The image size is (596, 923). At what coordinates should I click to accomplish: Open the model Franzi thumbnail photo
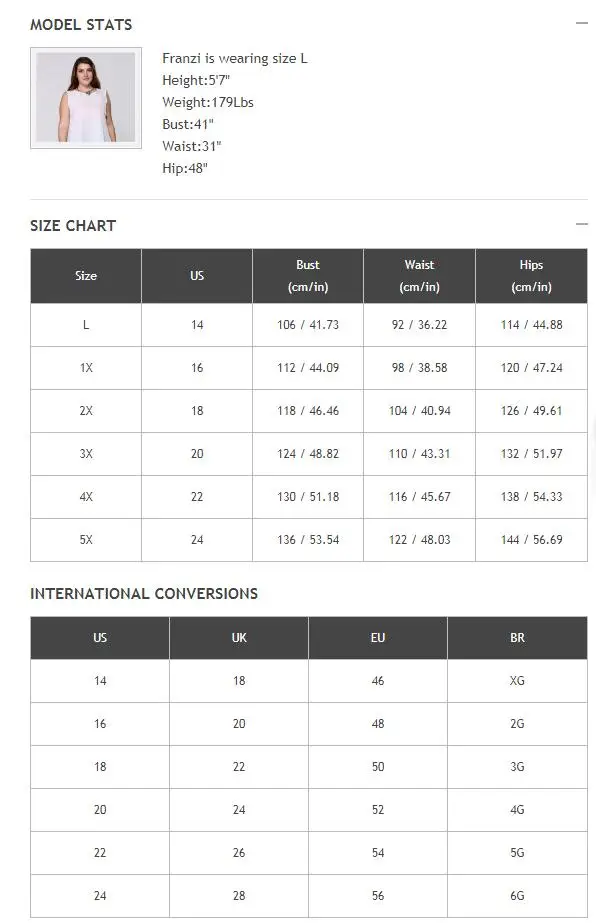tap(86, 98)
